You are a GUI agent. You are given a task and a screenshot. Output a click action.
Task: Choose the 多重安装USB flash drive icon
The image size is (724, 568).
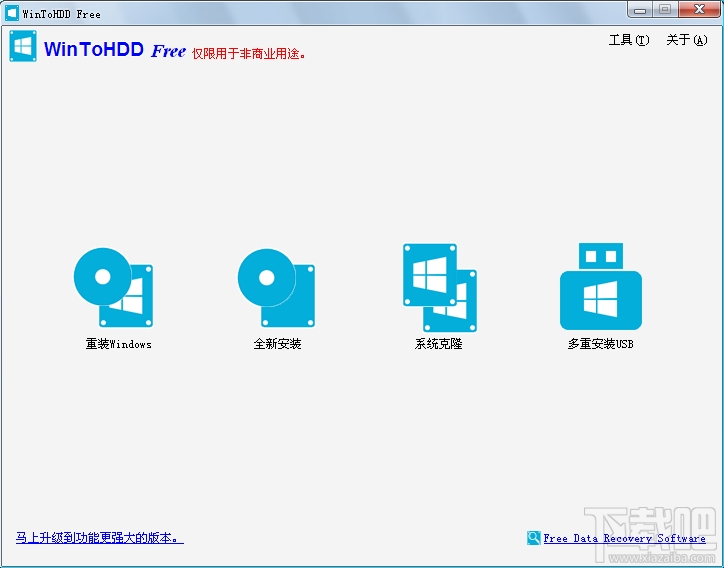click(x=601, y=286)
